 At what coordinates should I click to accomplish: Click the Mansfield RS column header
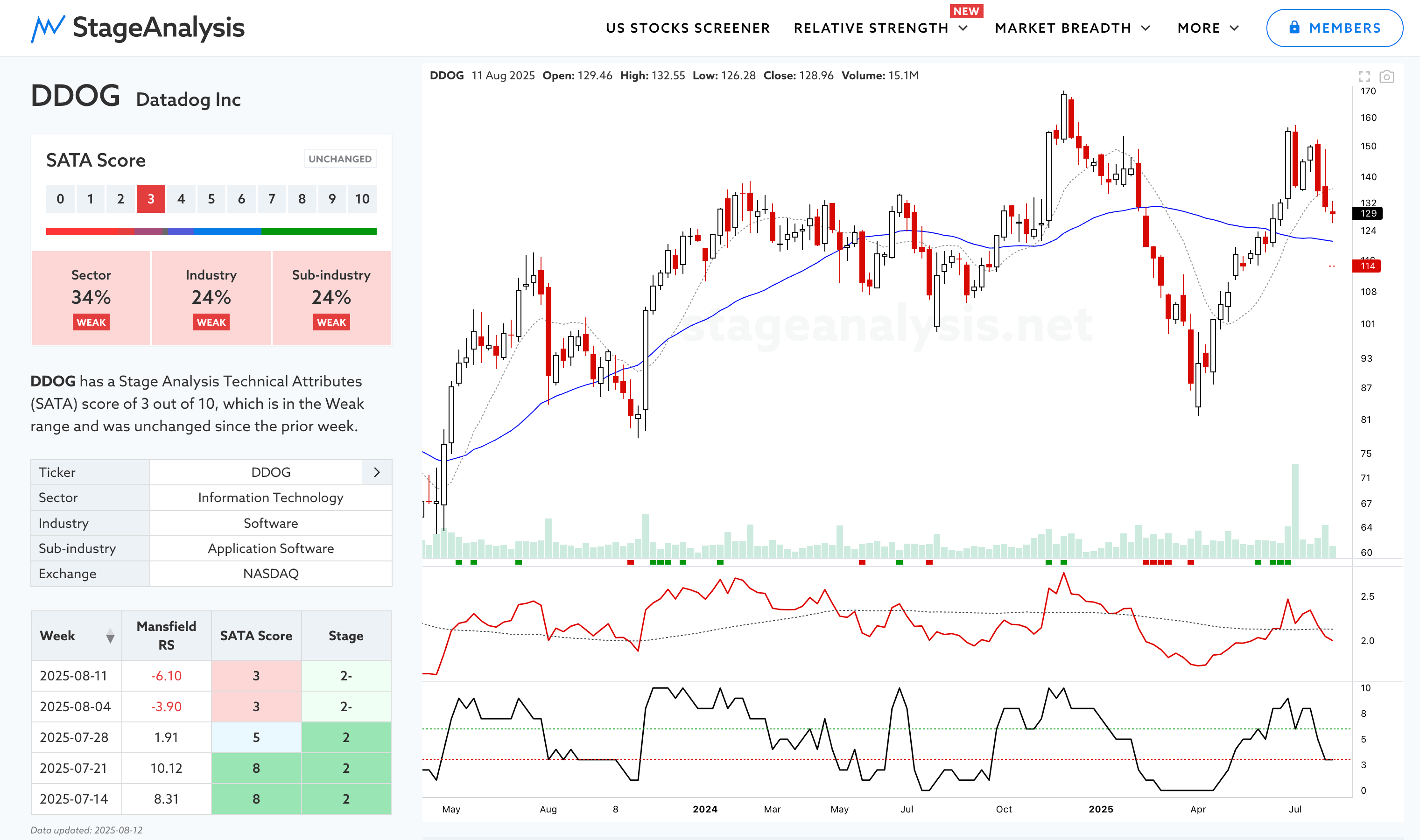click(167, 636)
